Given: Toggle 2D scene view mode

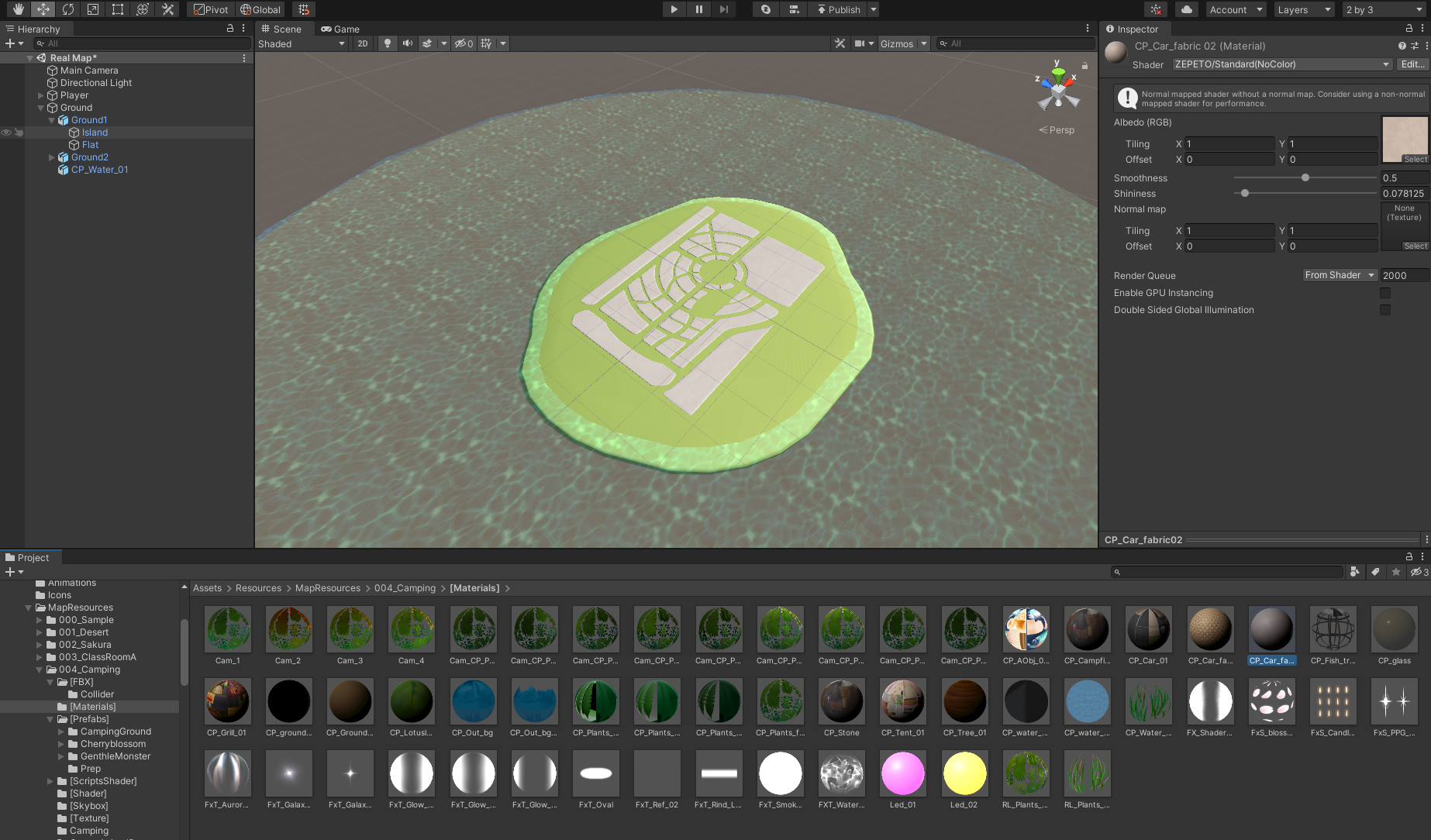Looking at the screenshot, I should [363, 43].
